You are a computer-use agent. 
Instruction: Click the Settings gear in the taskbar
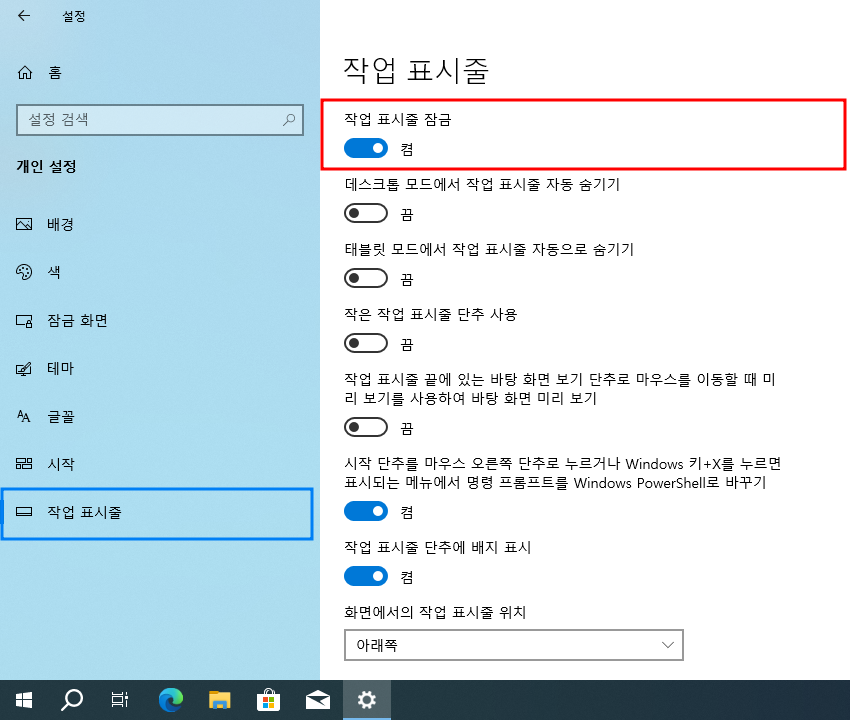click(367, 700)
